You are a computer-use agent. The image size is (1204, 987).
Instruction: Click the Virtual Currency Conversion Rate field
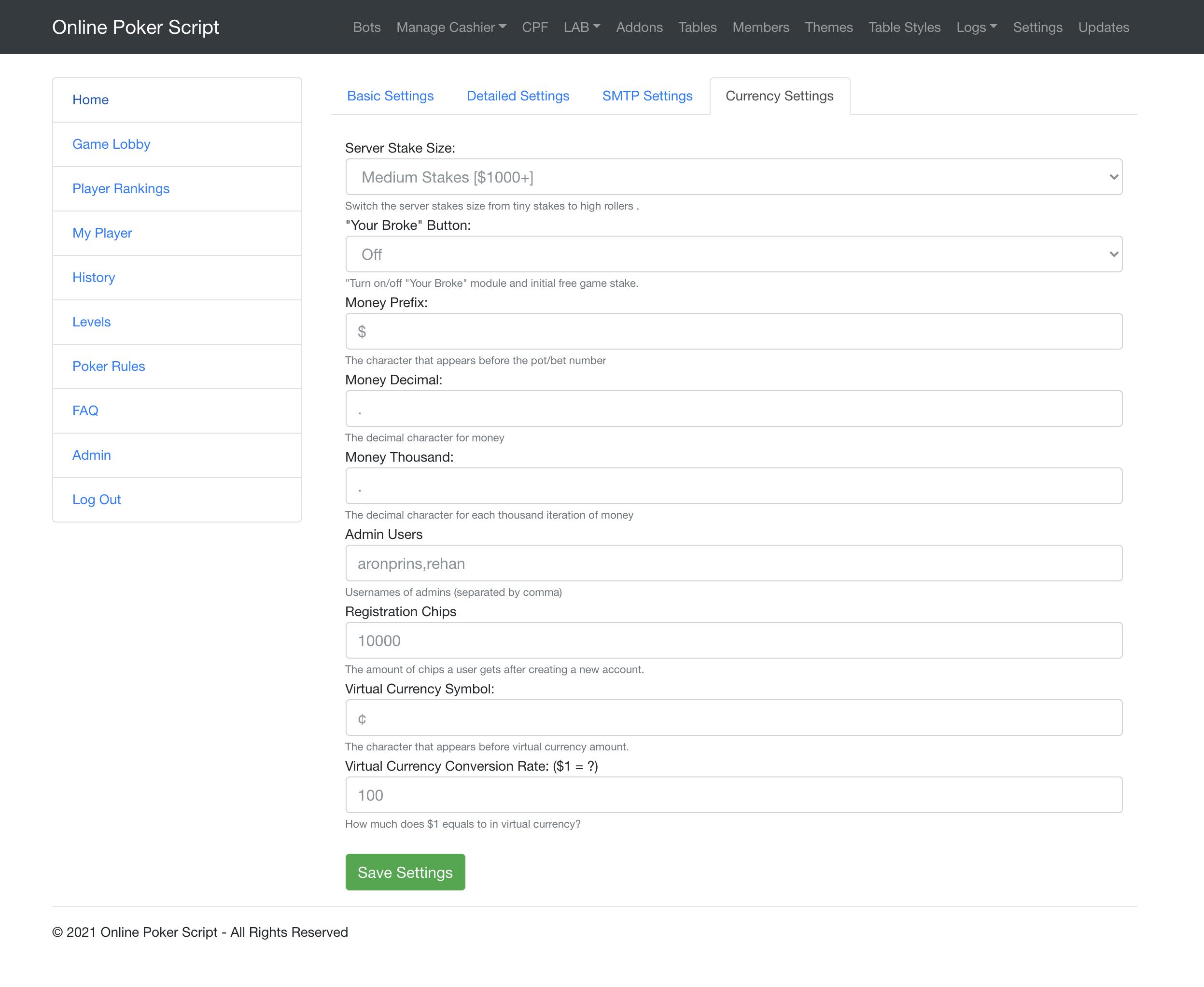pos(733,795)
